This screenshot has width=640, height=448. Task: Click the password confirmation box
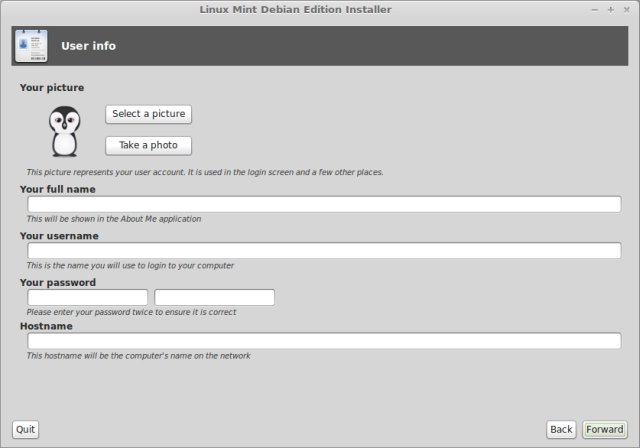pyautogui.click(x=215, y=297)
